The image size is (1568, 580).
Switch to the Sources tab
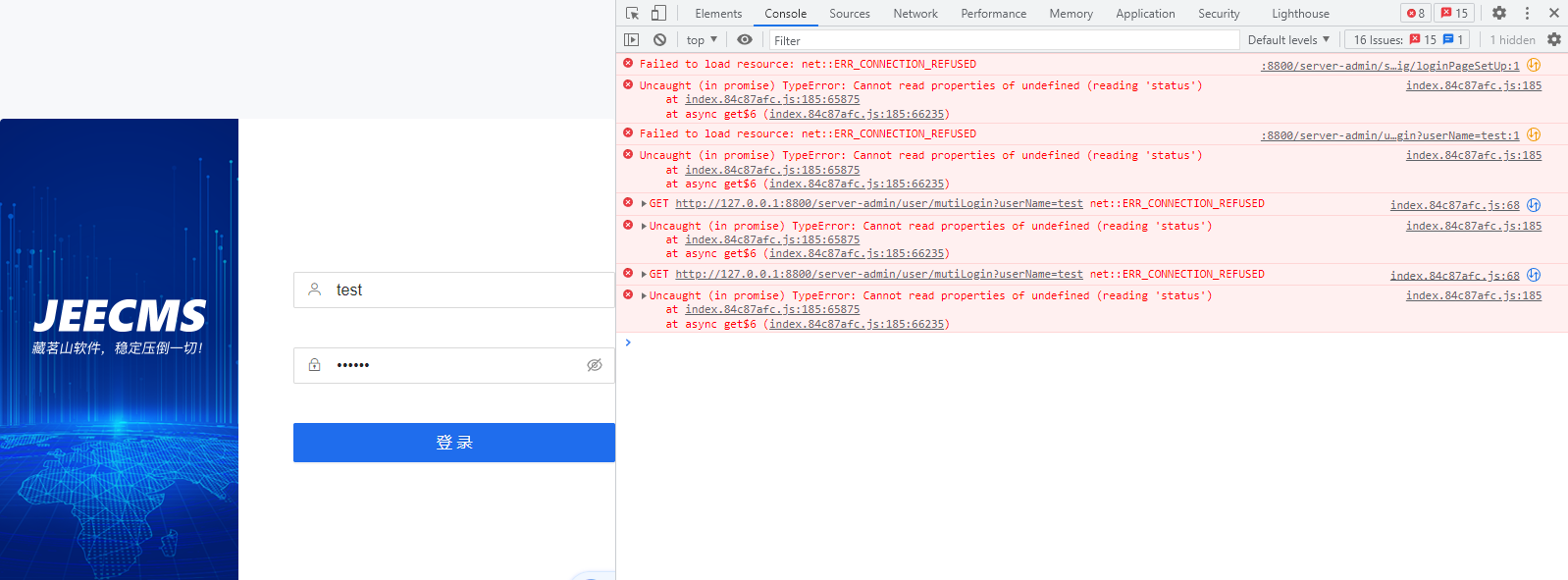pos(849,14)
